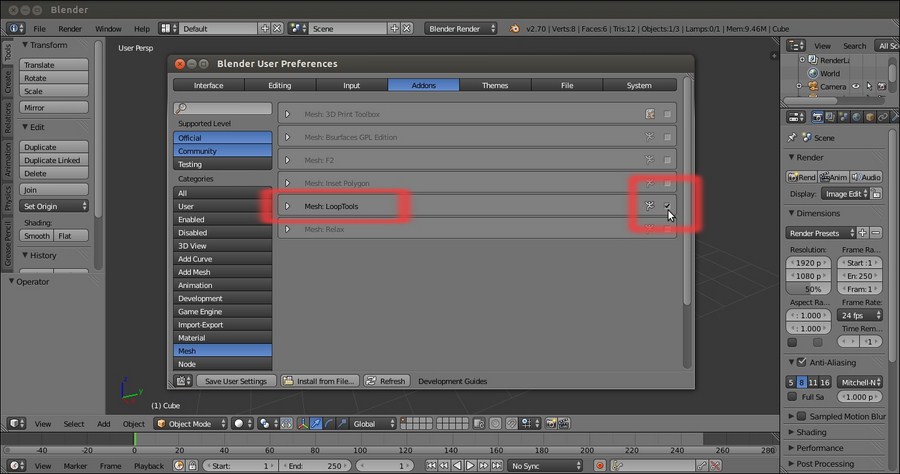Click Install from File button

(x=320, y=381)
